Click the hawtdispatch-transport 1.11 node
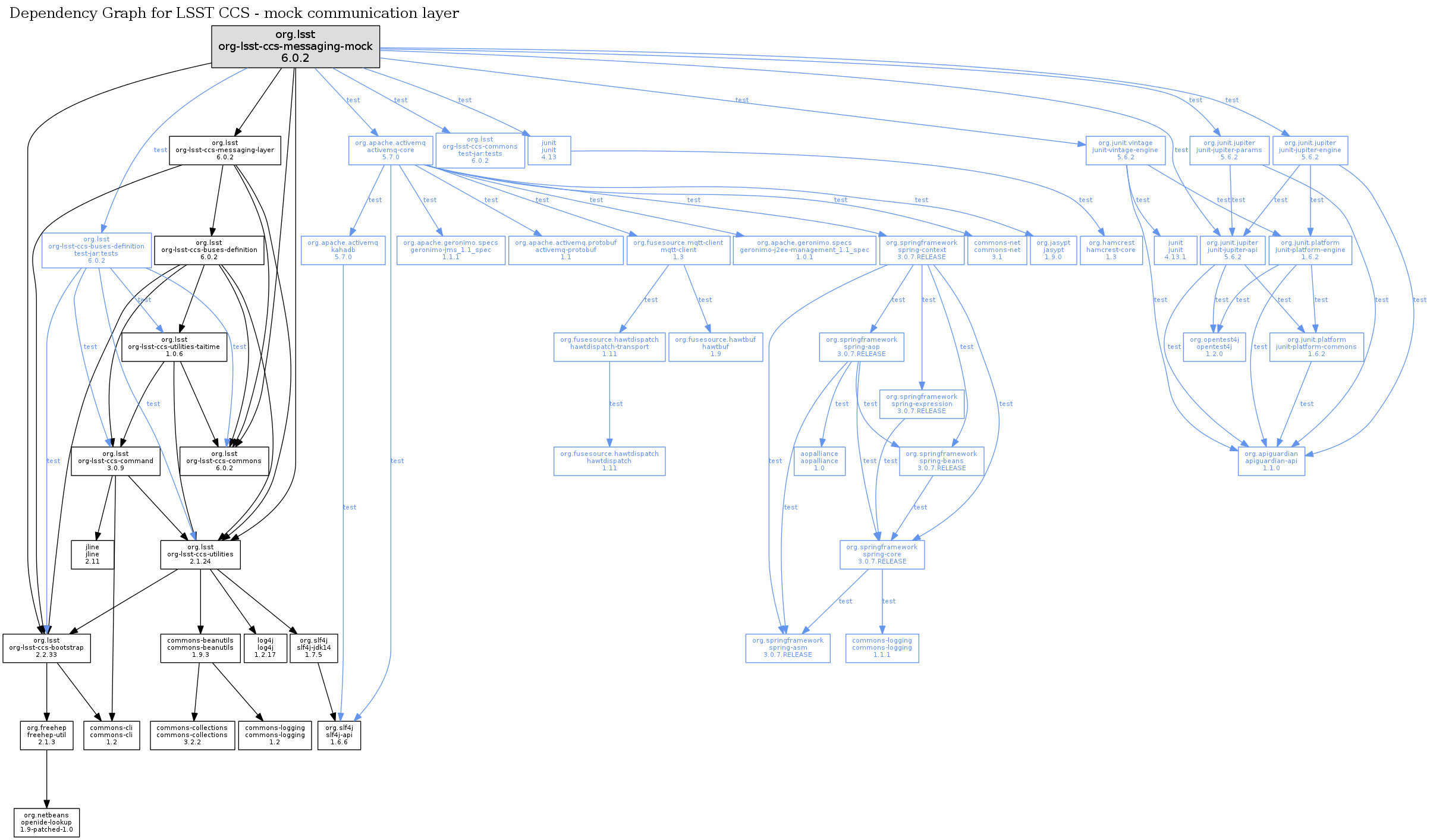The height and width of the screenshot is (840, 1430). click(609, 347)
